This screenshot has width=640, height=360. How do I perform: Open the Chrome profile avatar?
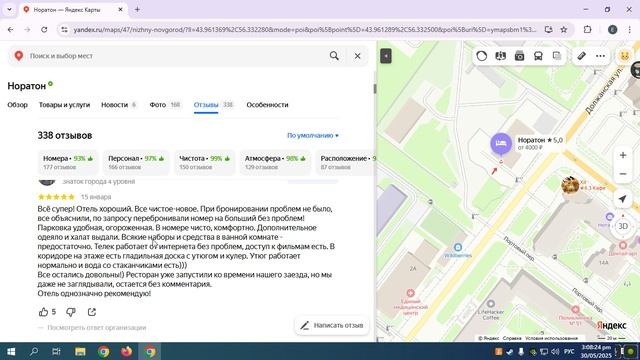tap(612, 30)
